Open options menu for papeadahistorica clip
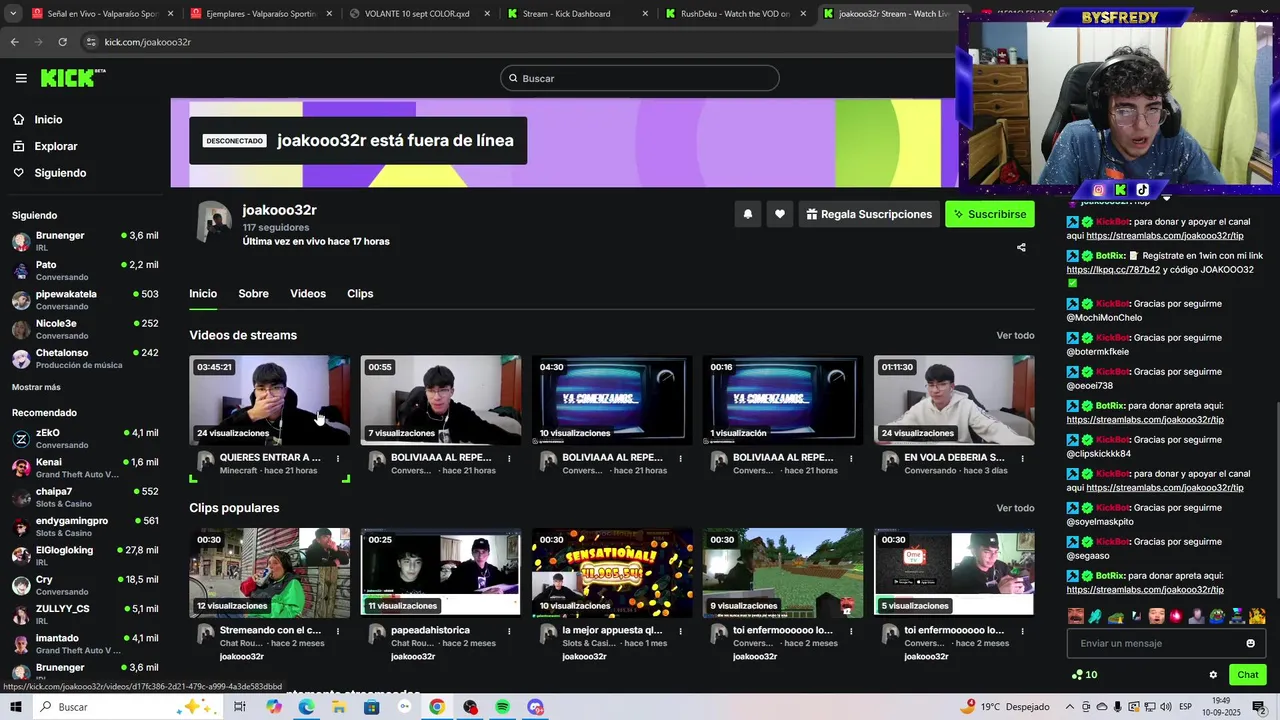1280x720 pixels. 509,631
